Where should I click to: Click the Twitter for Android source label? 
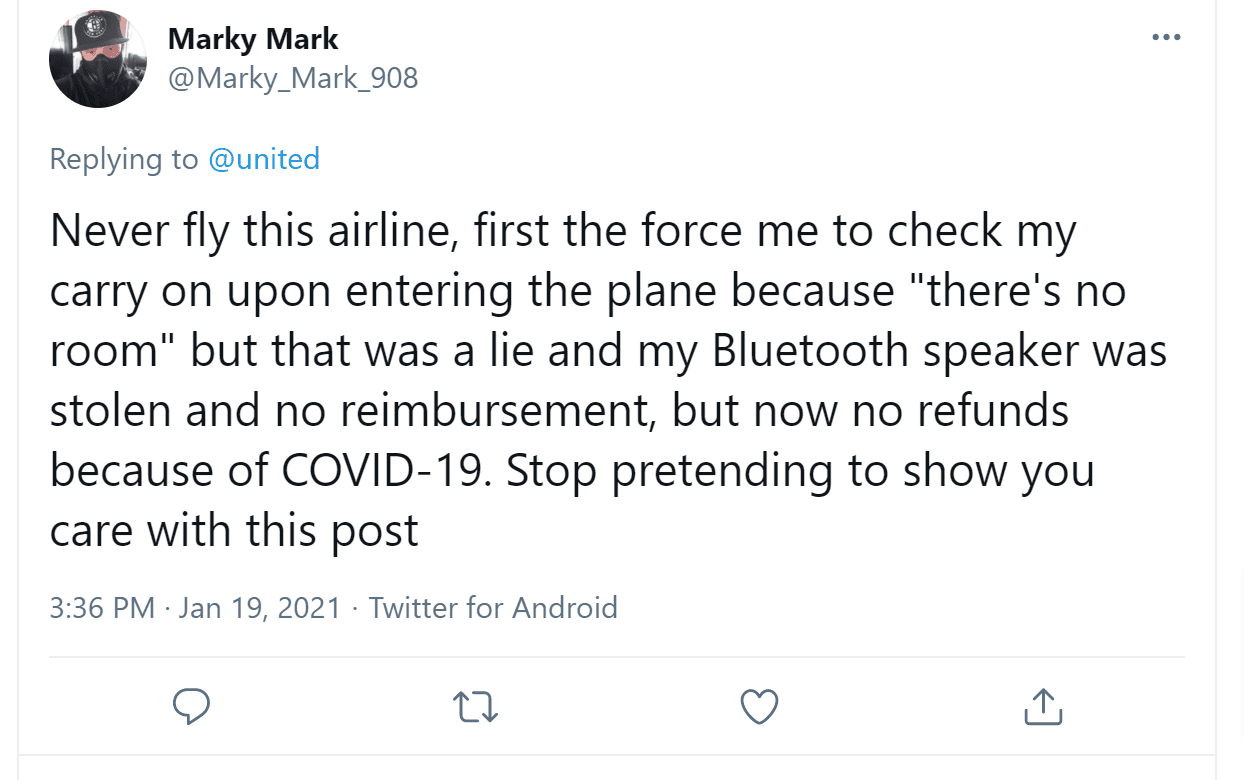pos(493,607)
